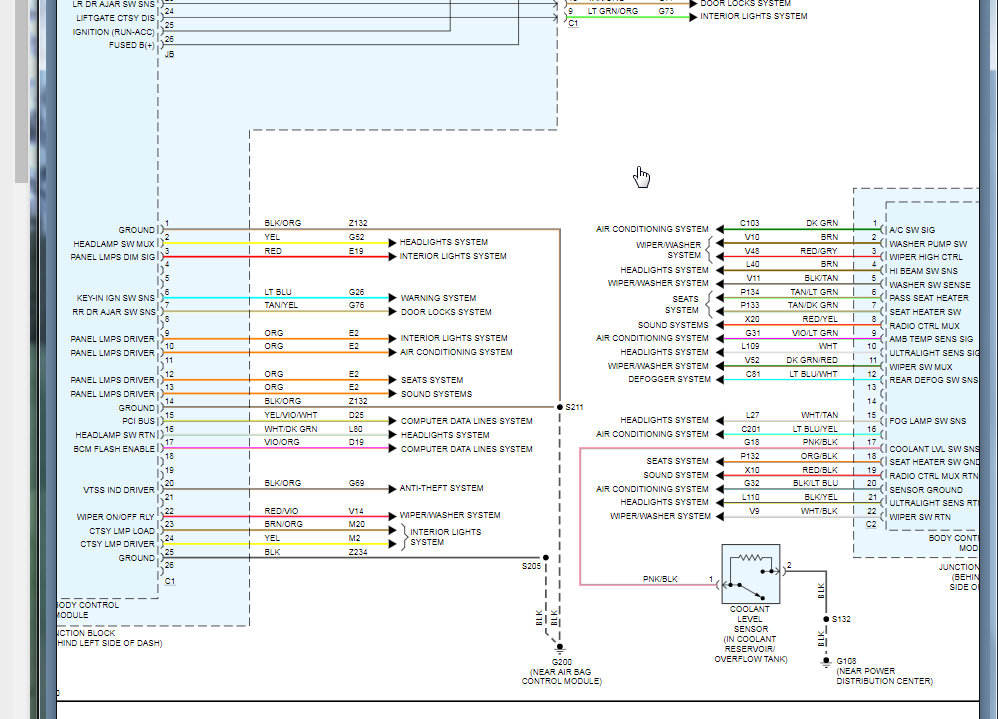Select the PANEL LMPS DIM SIG label
Viewport: 998px width, 719px height.
tap(113, 257)
